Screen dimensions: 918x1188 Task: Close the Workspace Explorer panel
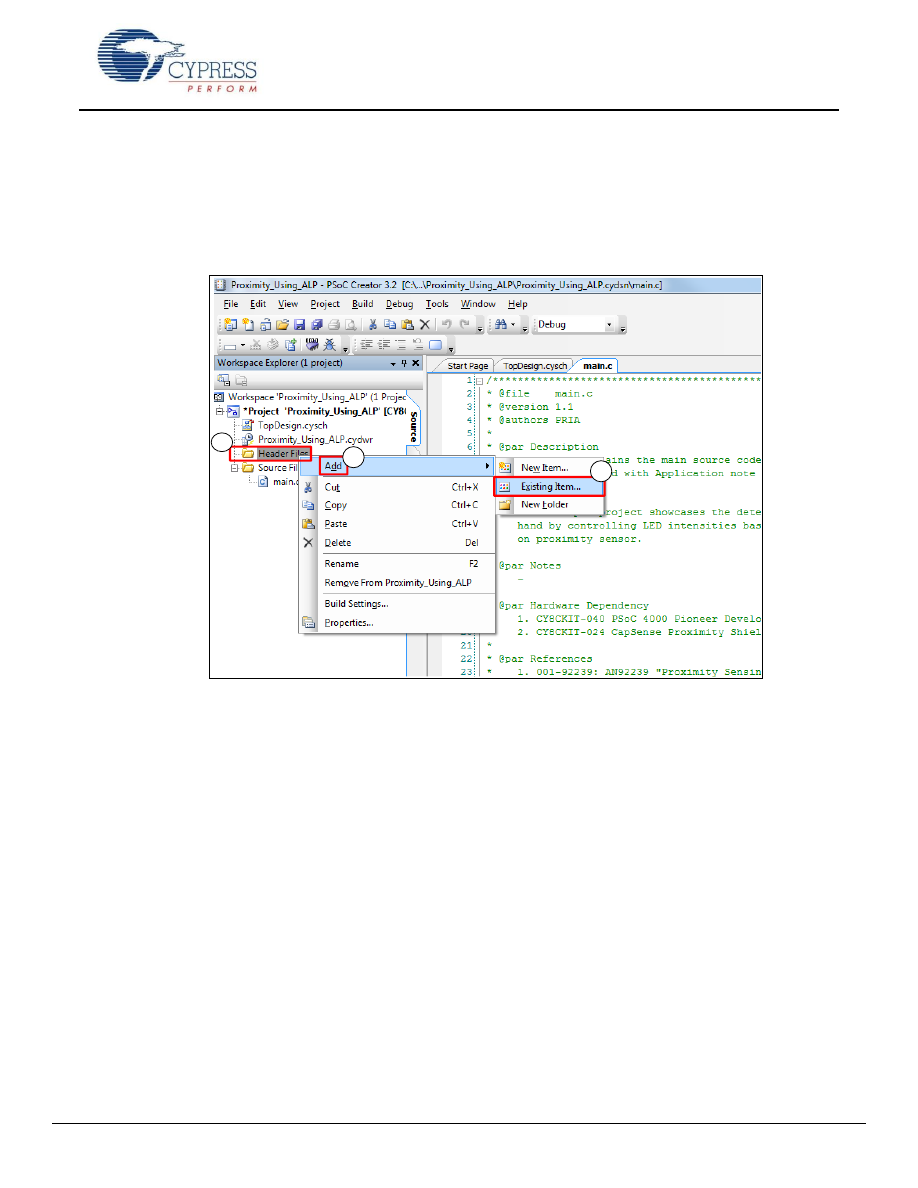click(415, 363)
